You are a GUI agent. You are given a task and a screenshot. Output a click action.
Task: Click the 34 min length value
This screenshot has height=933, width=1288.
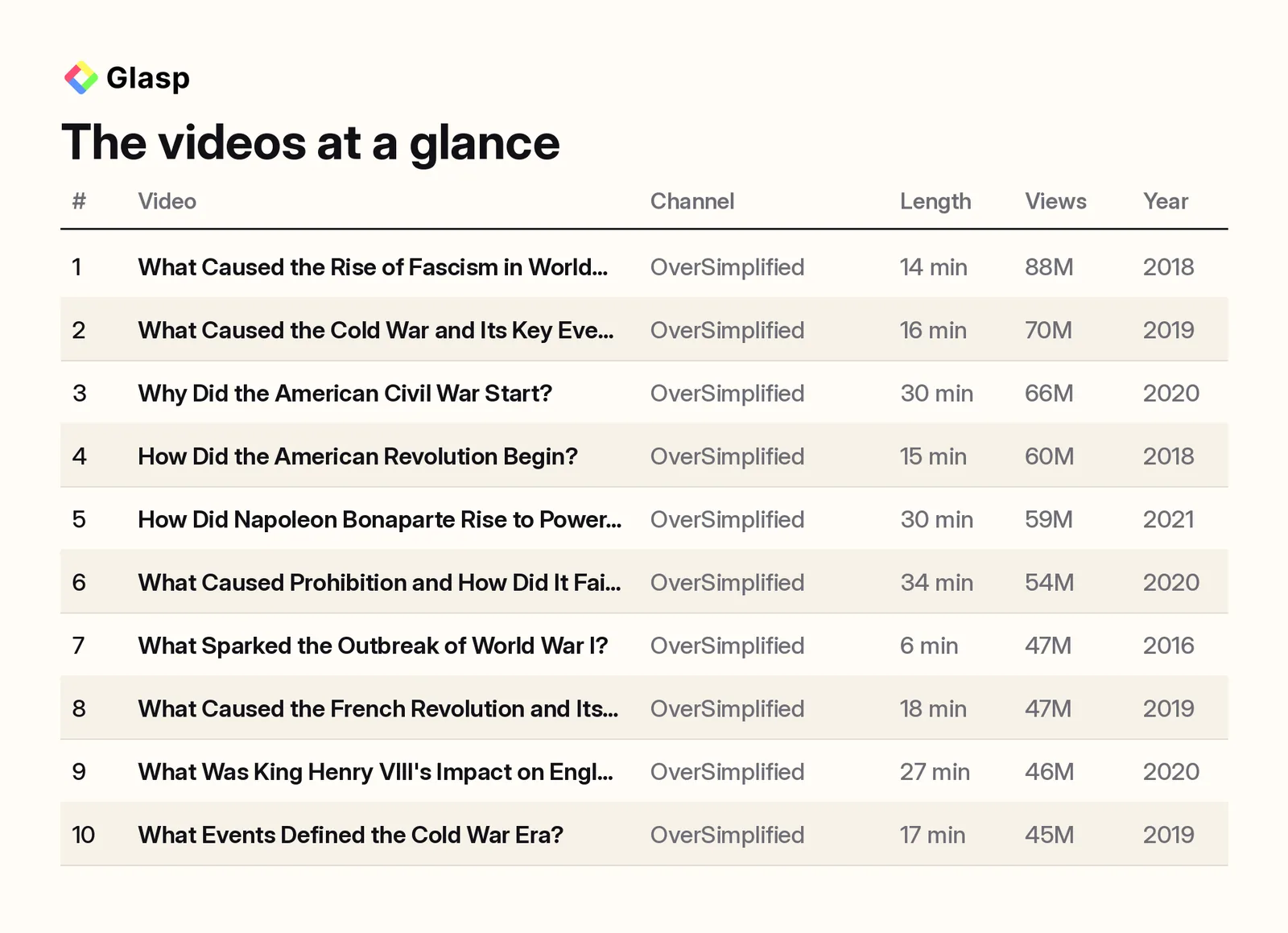click(x=937, y=583)
